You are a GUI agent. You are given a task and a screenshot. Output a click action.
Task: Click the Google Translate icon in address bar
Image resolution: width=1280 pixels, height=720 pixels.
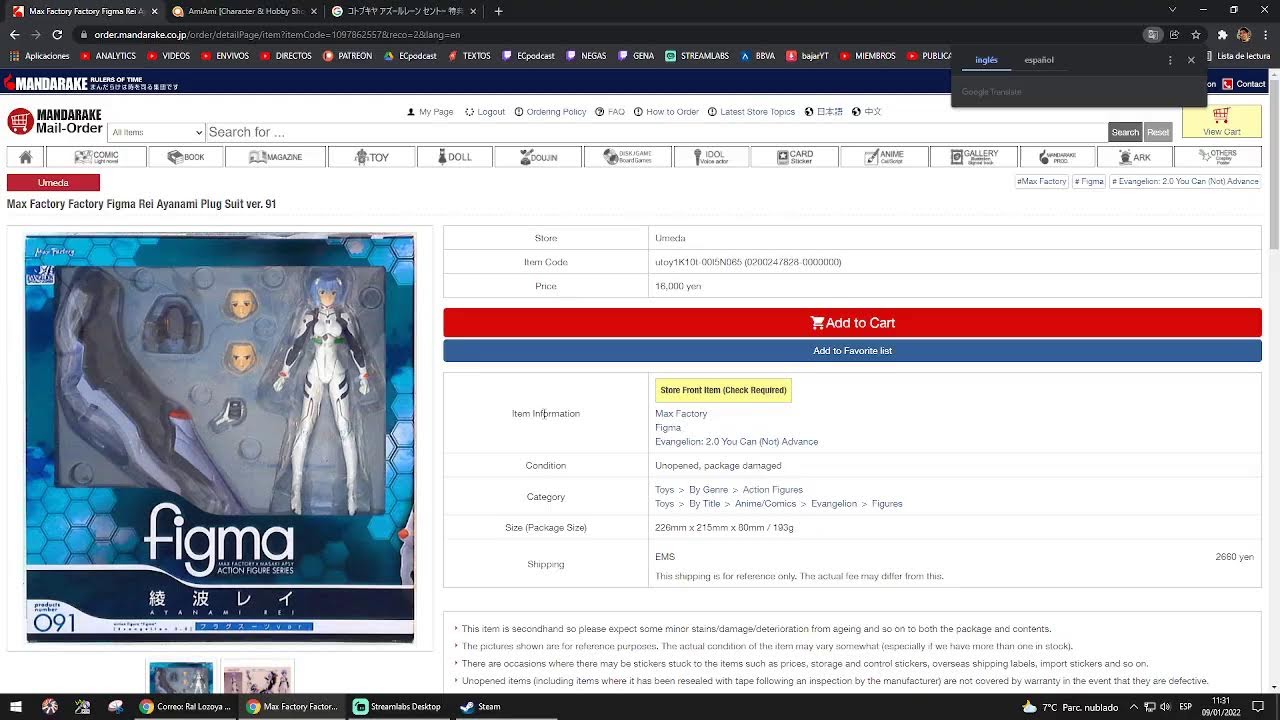click(1153, 34)
